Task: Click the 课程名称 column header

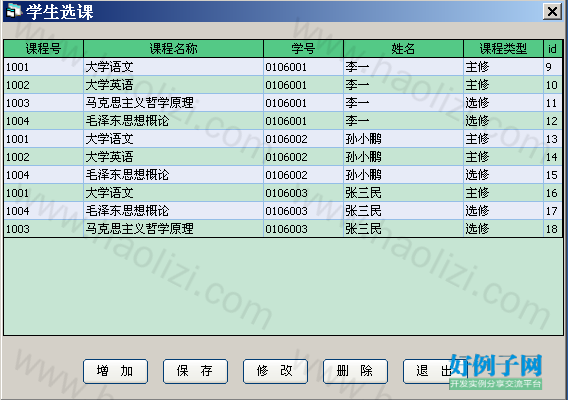Action: point(174,49)
